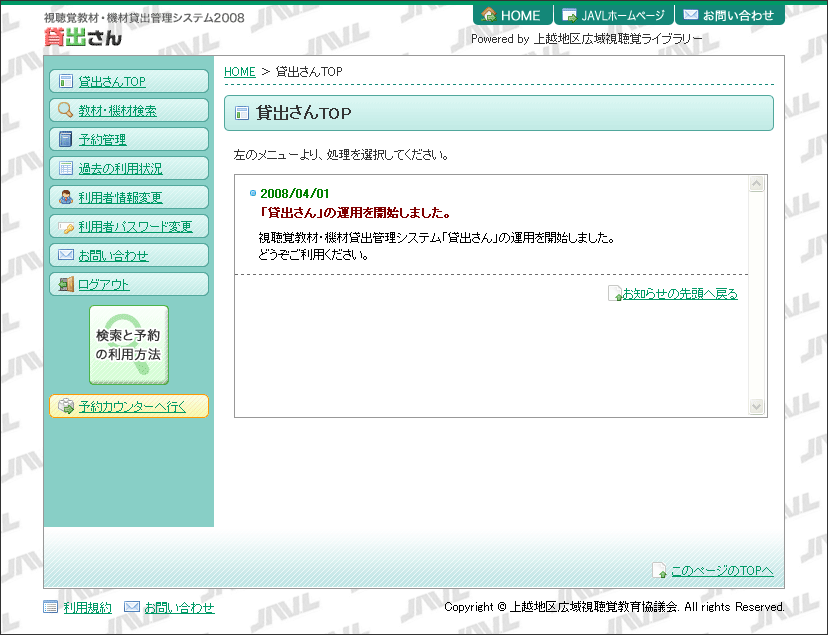Viewport: 828px width, 635px height.
Task: Click the このページのTOPへ link
Action: 721,571
